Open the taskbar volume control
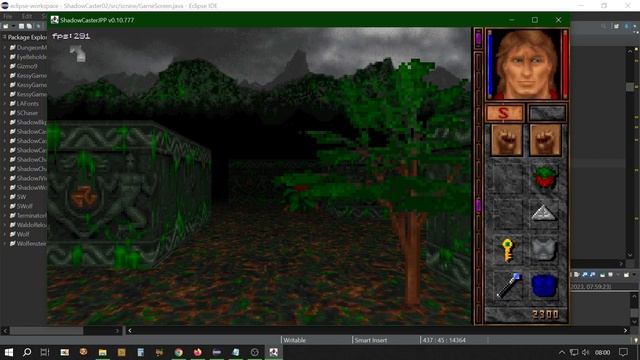 (586, 352)
